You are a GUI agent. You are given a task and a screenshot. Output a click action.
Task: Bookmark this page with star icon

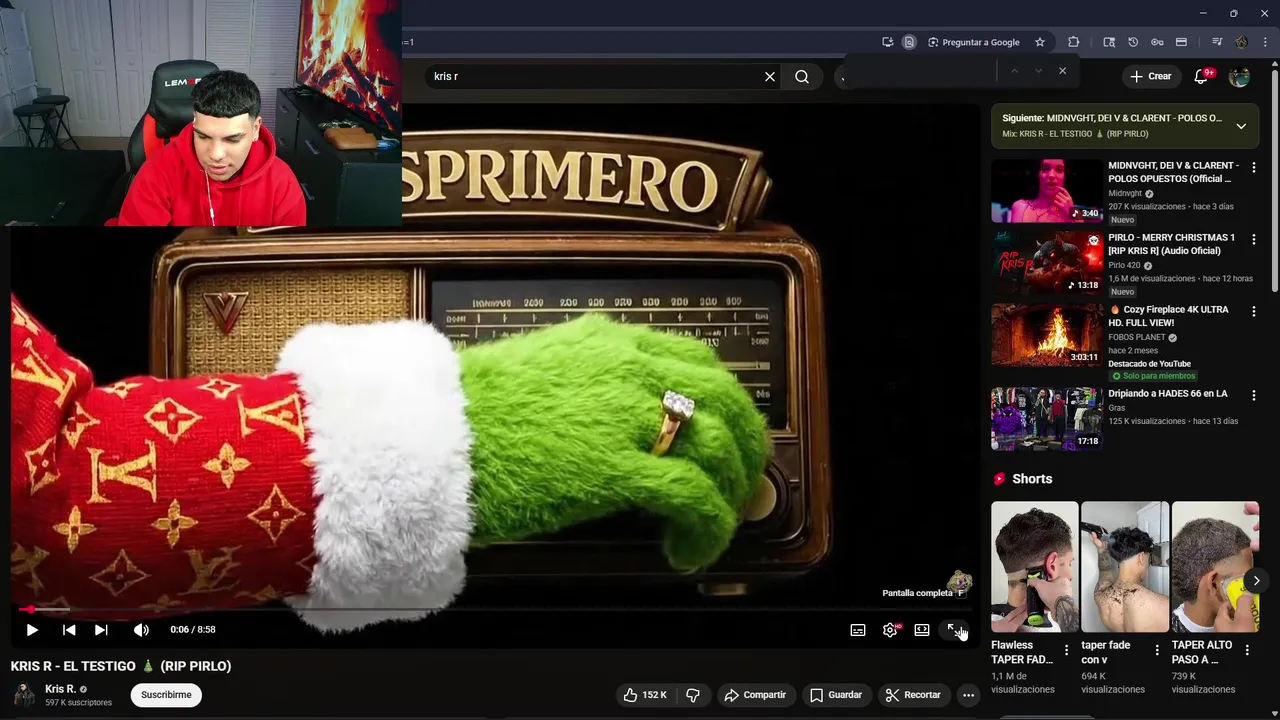coord(1040,42)
